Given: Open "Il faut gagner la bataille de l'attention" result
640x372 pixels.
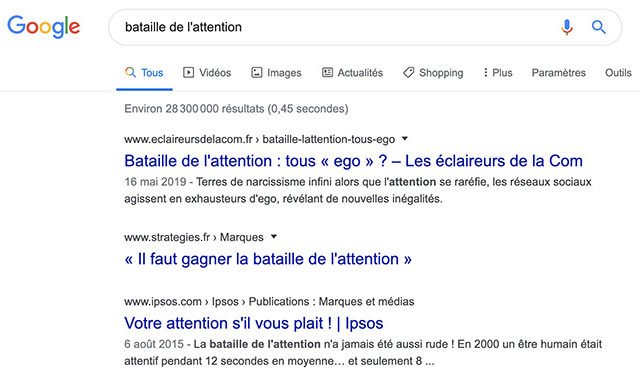Looking at the screenshot, I should click(268, 259).
